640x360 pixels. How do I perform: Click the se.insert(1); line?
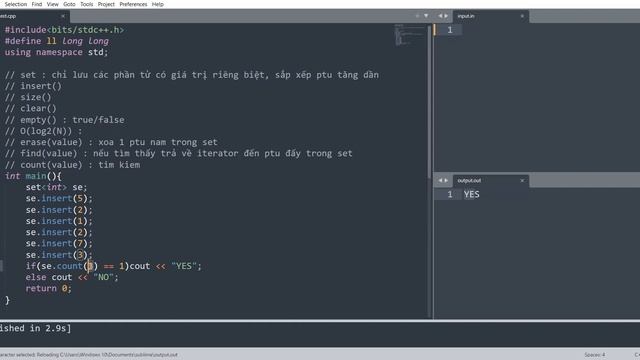click(59, 221)
